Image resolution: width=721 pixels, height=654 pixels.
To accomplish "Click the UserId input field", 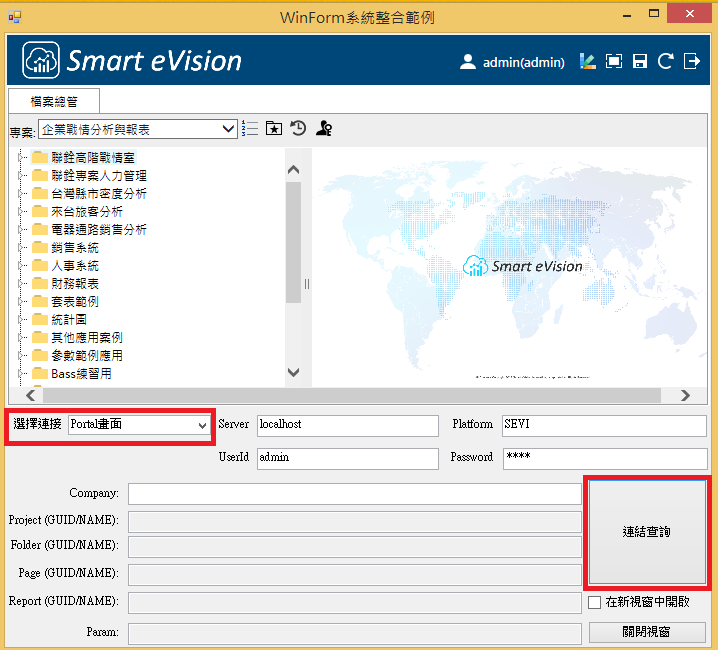I will (x=349, y=460).
